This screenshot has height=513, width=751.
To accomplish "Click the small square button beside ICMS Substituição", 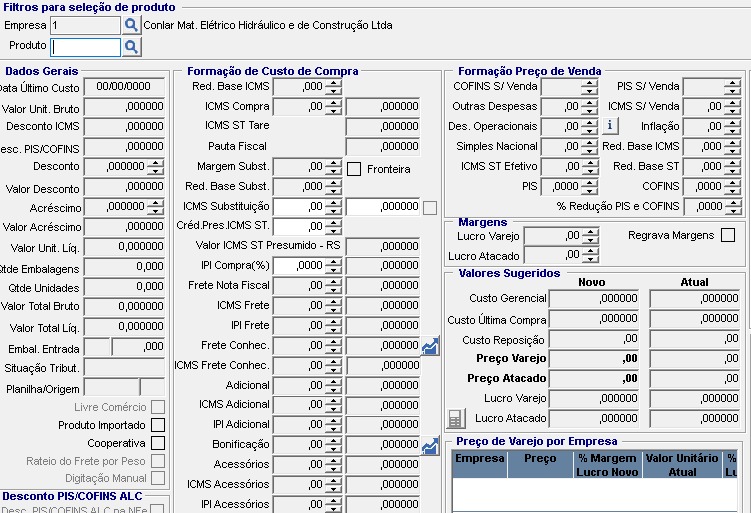I will click(x=430, y=207).
